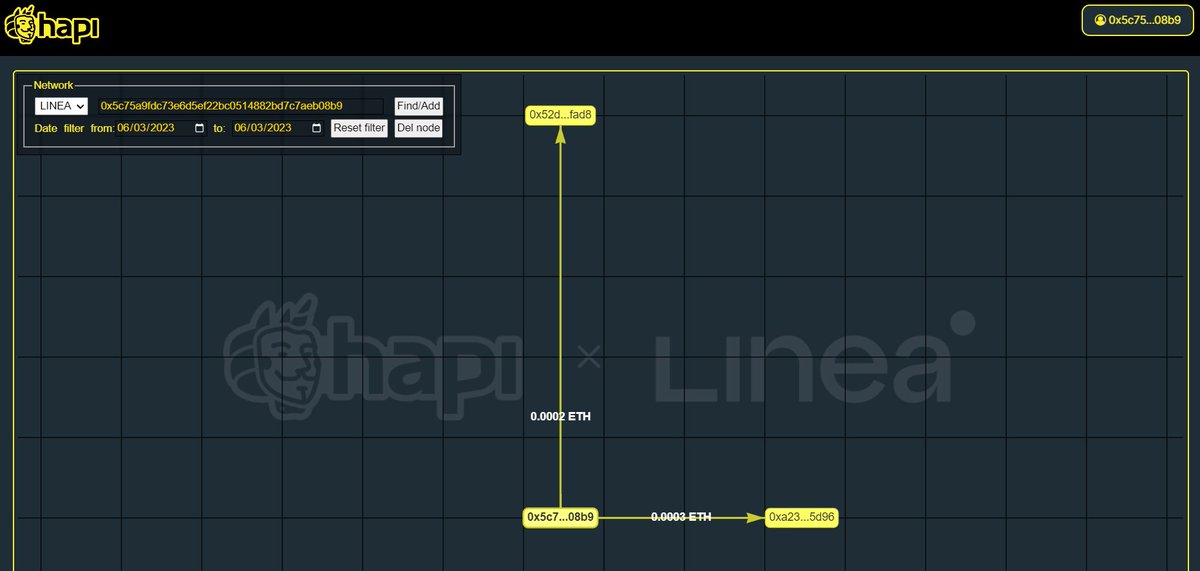
Task: Select the 0x52d...fad8 node
Action: [x=561, y=115]
